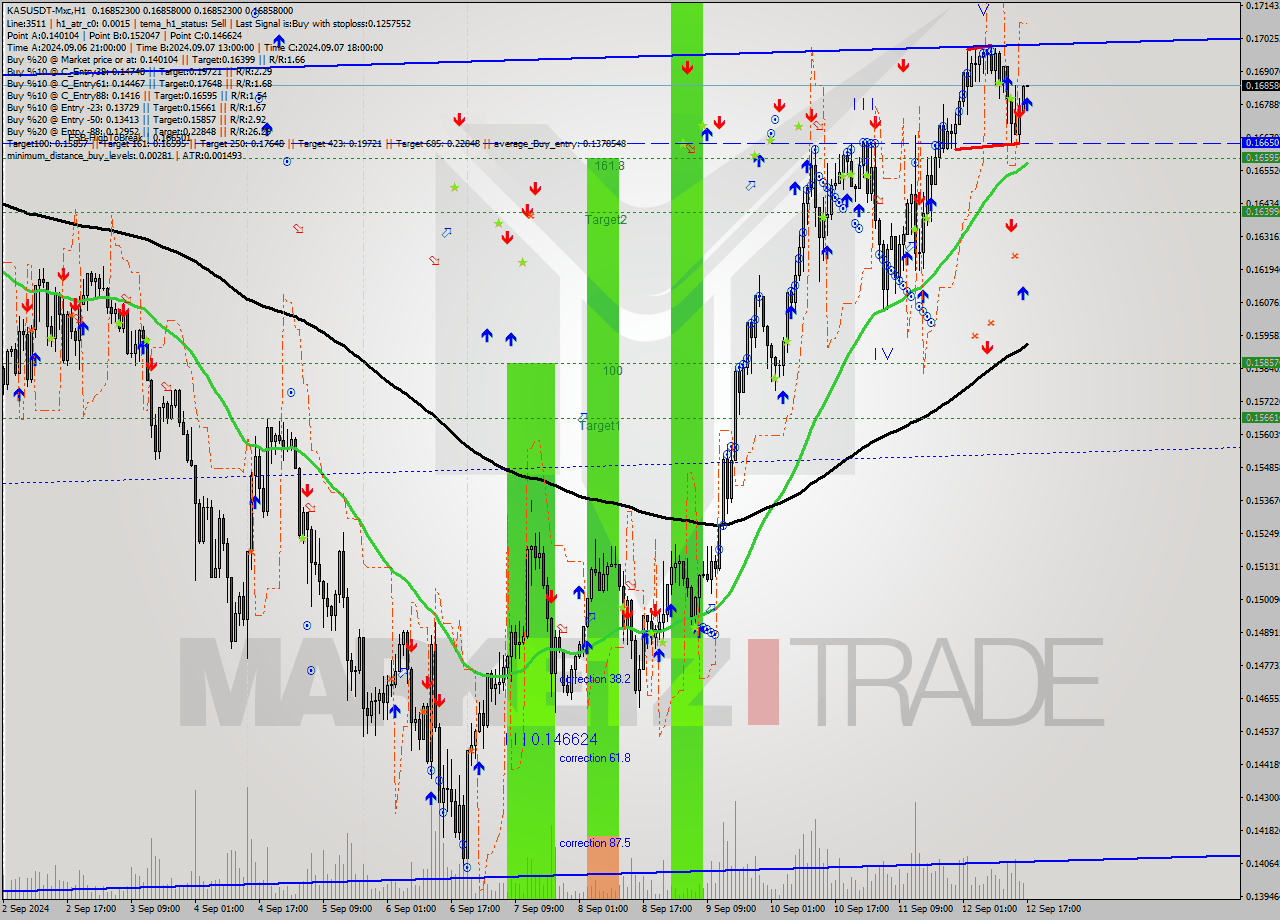Click the '7 Sep 09:00' time axis label
Viewport: 1280px width, 920px height.
point(540,909)
